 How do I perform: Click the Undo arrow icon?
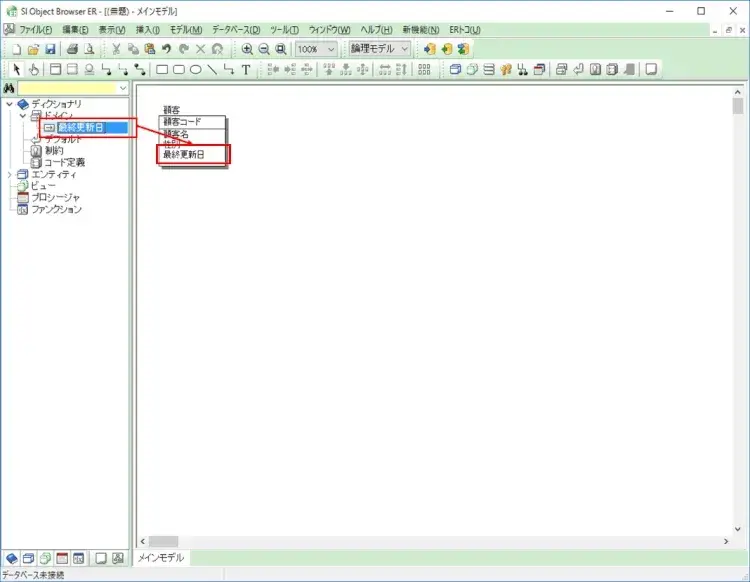tap(166, 49)
